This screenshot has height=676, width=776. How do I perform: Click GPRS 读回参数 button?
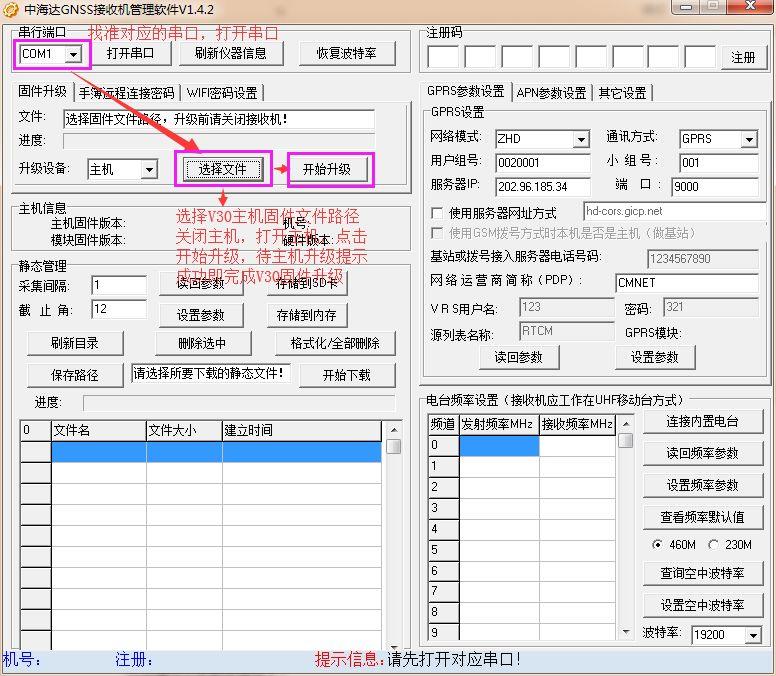coord(519,357)
